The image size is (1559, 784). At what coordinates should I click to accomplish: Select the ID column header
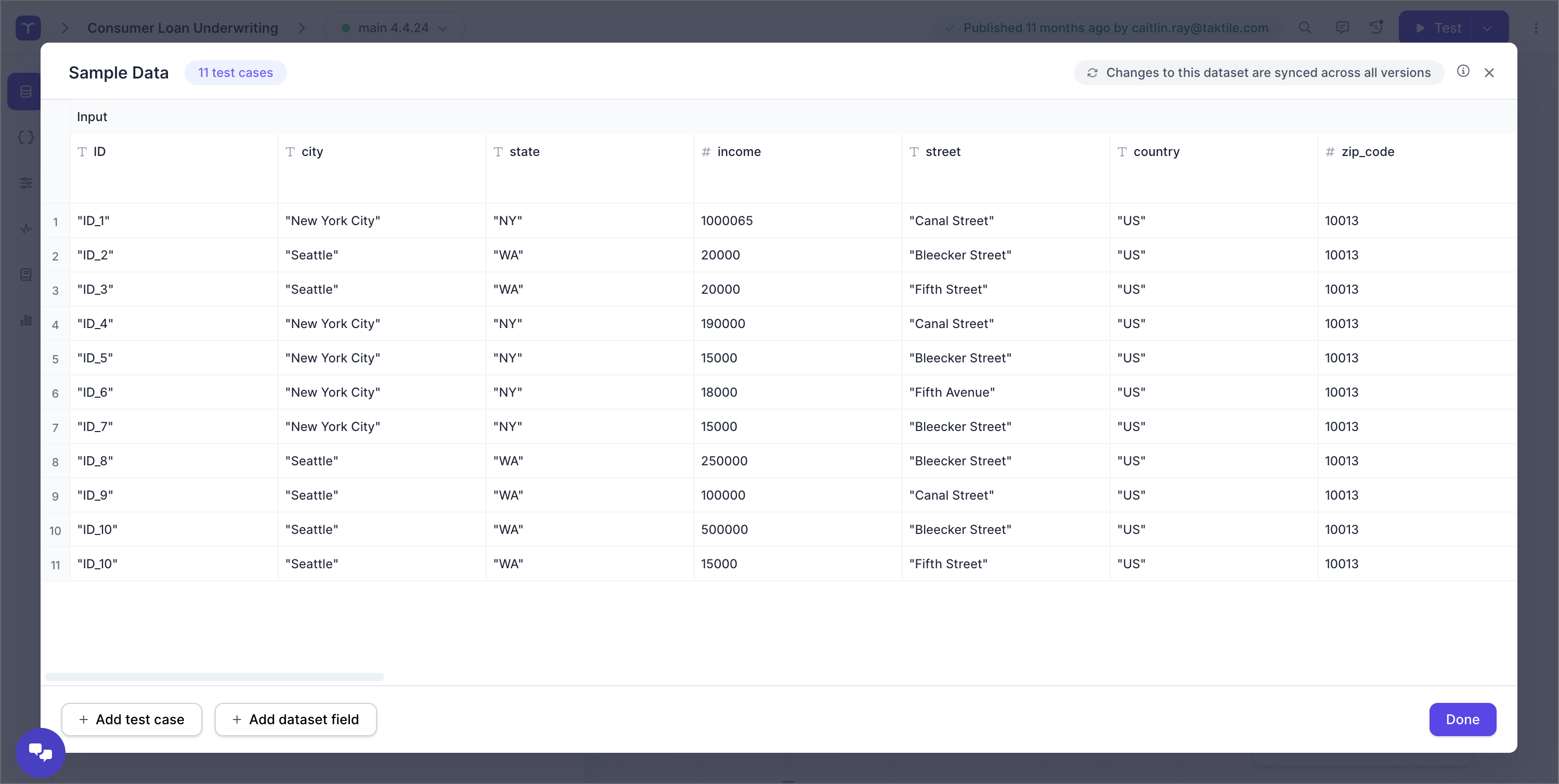click(174, 168)
